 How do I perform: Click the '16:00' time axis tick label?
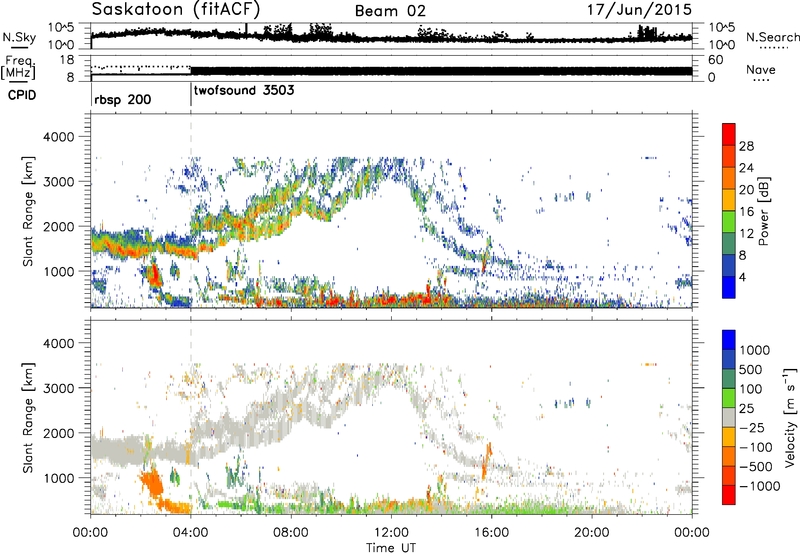[491, 533]
